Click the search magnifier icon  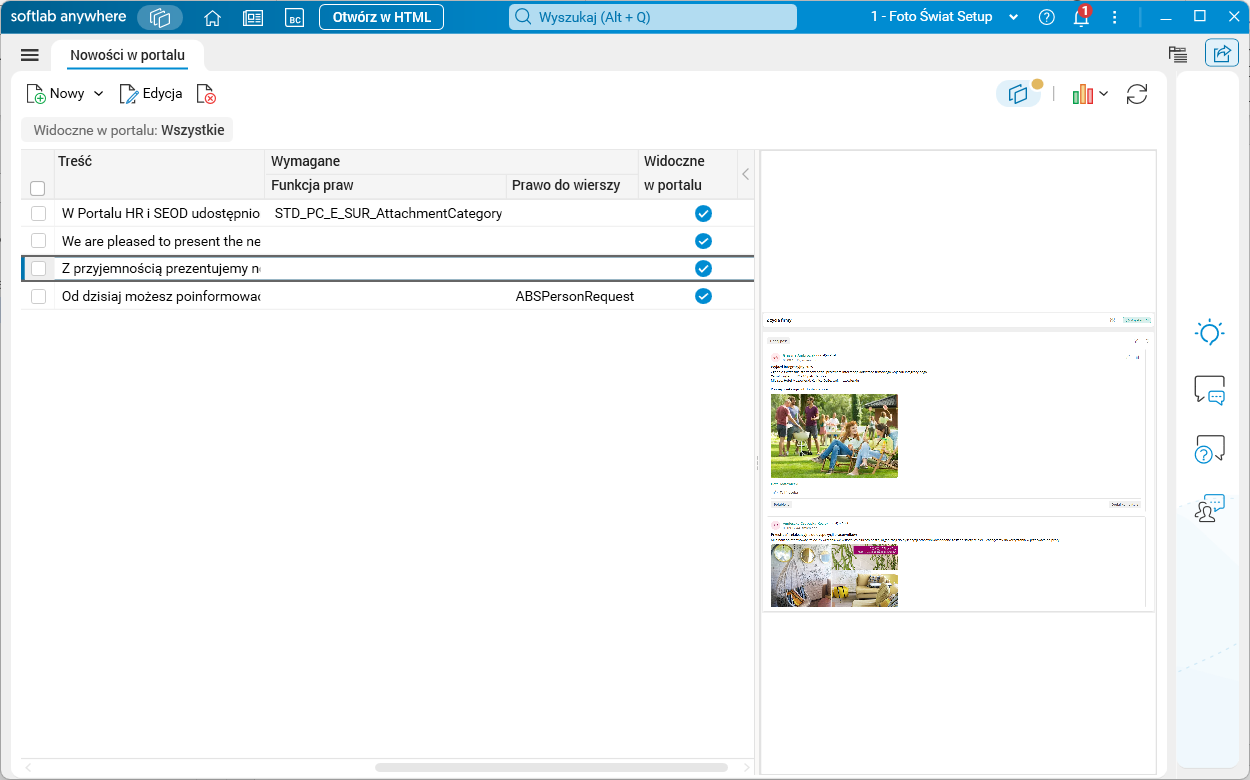coord(523,17)
